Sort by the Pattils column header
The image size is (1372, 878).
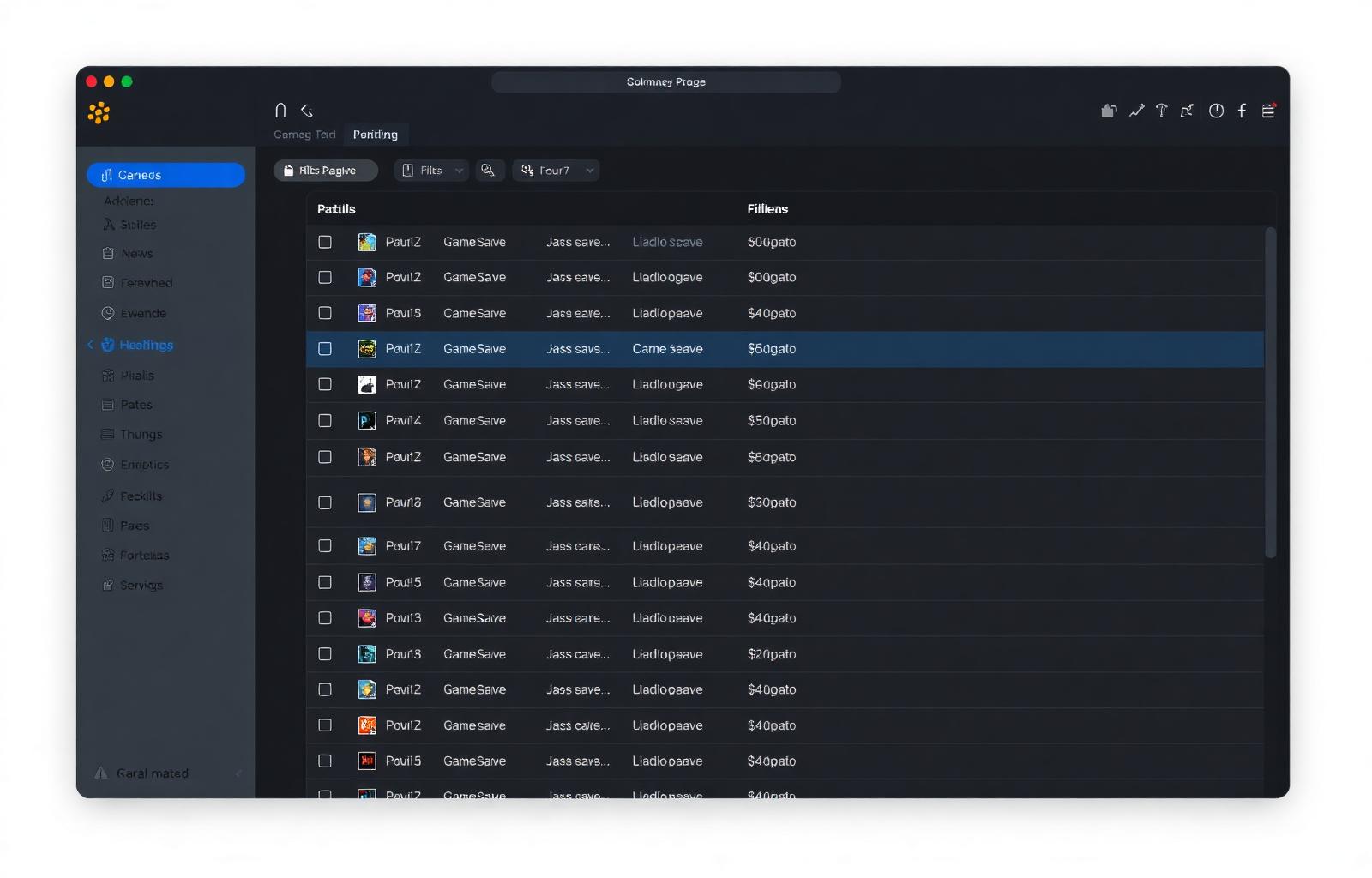pyautogui.click(x=336, y=208)
